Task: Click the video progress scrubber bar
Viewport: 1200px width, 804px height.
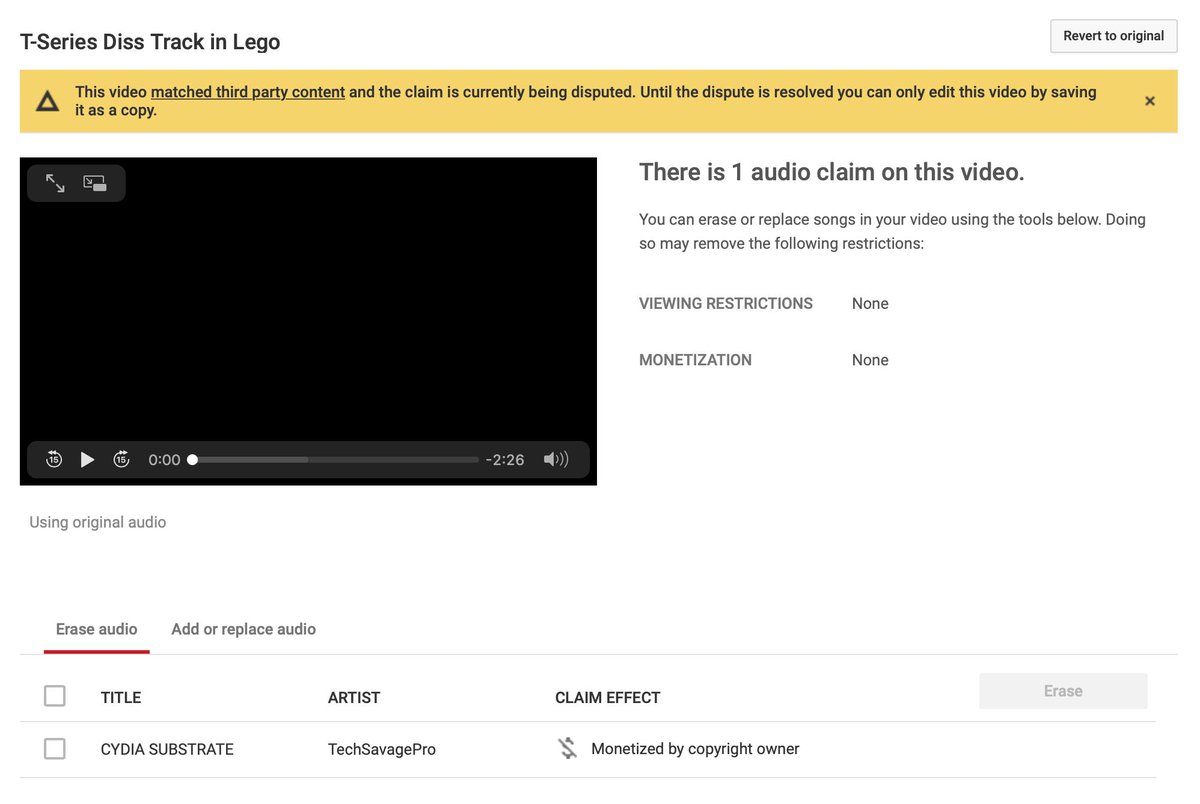Action: 335,460
